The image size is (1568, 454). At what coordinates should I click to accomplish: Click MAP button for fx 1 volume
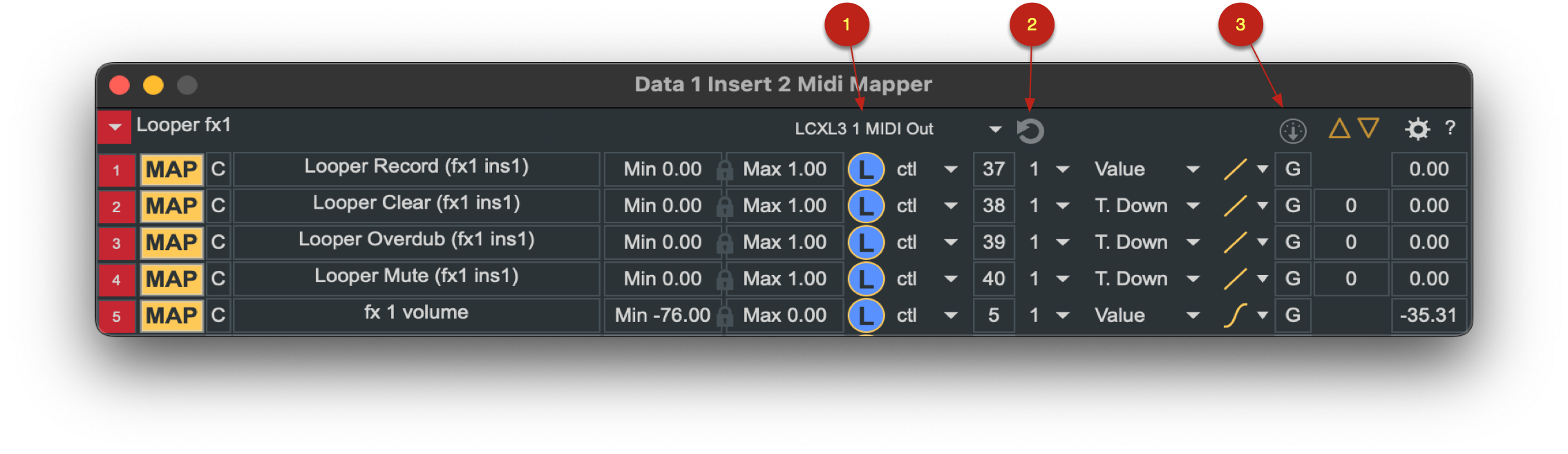171,316
